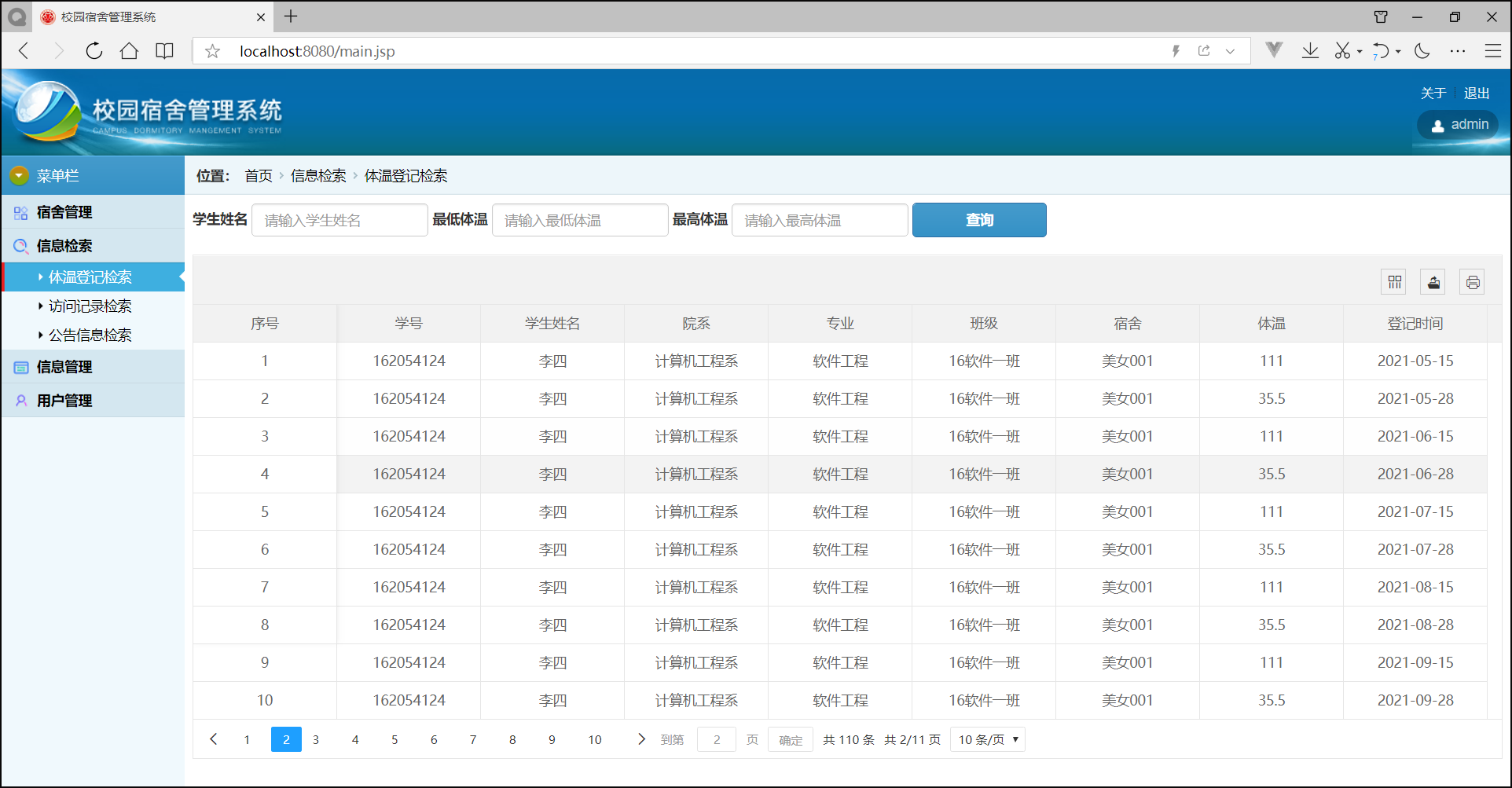Go to browser home icon
1512x788 pixels.
coord(129,51)
